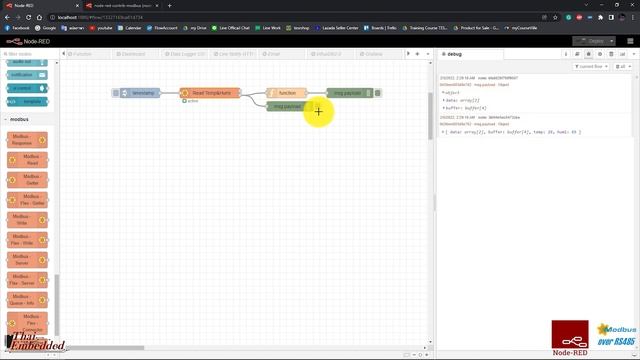Open the Facebook bookmark
Image resolution: width=640 pixels, height=360 pixels.
pos(17,28)
